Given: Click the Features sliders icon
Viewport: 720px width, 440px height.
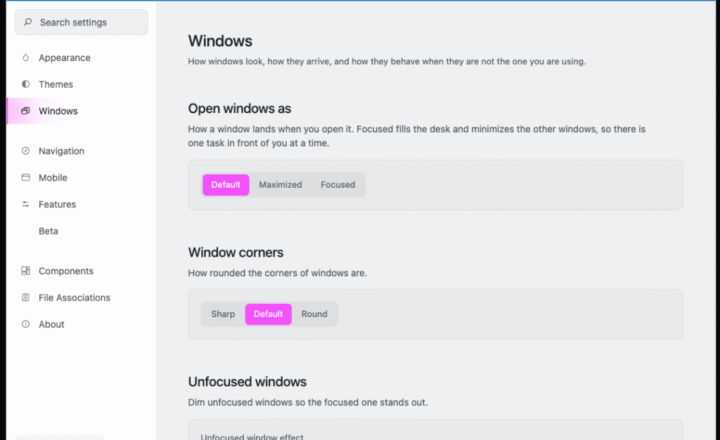Looking at the screenshot, I should (x=26, y=204).
